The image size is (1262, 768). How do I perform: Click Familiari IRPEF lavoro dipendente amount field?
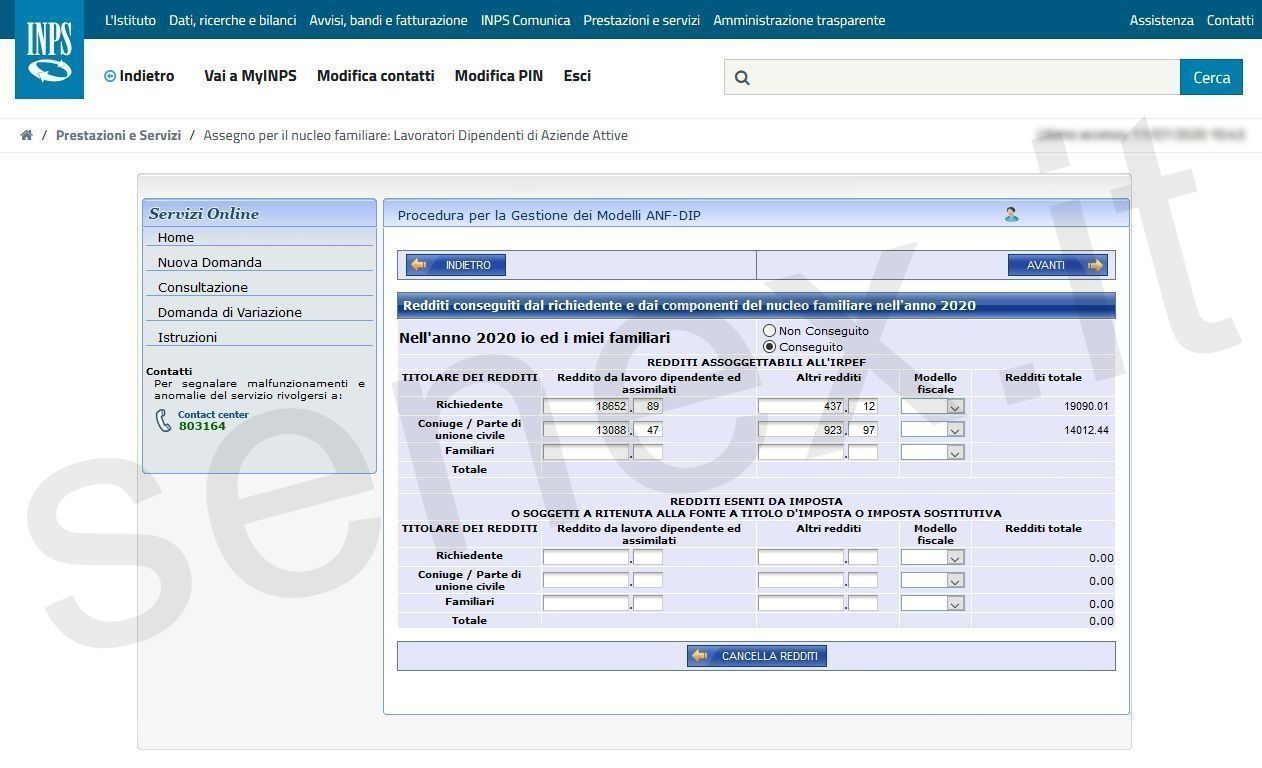coord(586,452)
